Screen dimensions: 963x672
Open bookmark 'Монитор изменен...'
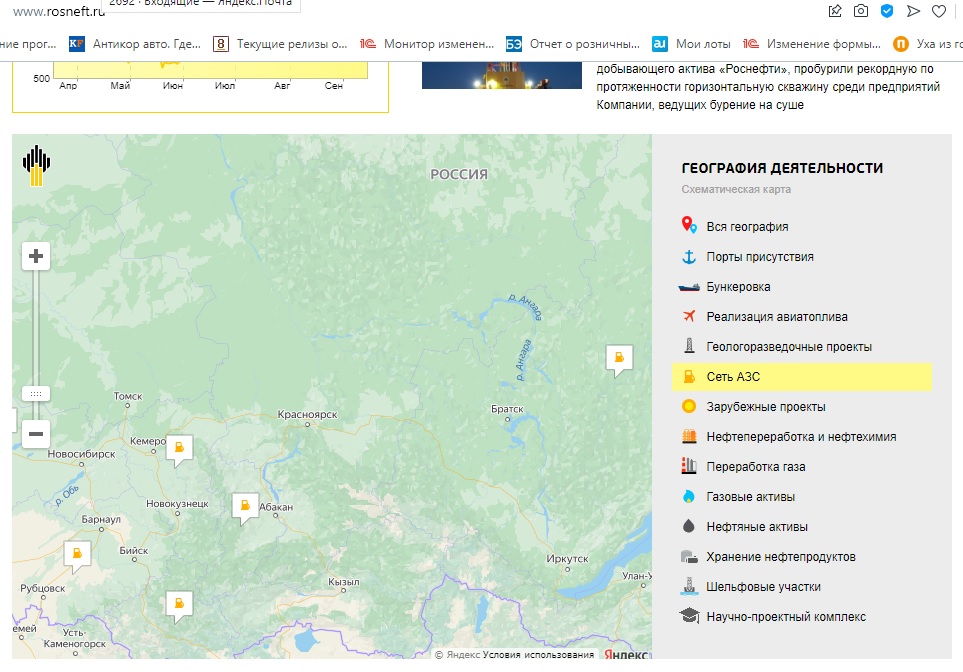pos(427,44)
